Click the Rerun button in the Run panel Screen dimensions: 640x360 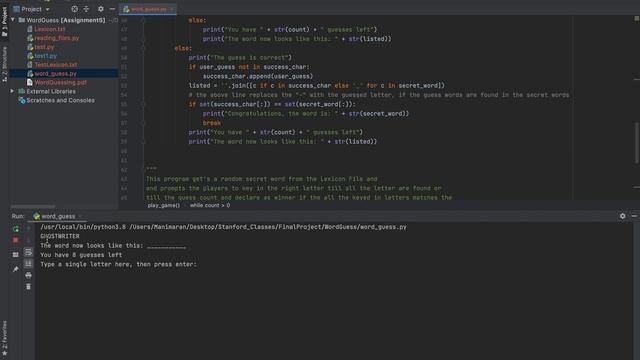tap(16, 229)
